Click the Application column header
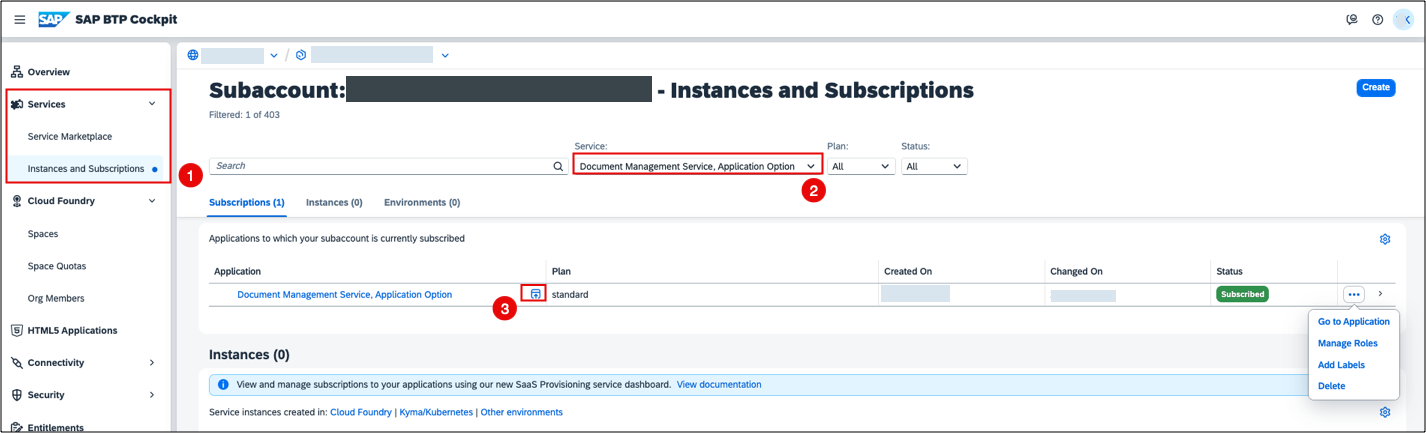The height and width of the screenshot is (433, 1426). tap(237, 272)
